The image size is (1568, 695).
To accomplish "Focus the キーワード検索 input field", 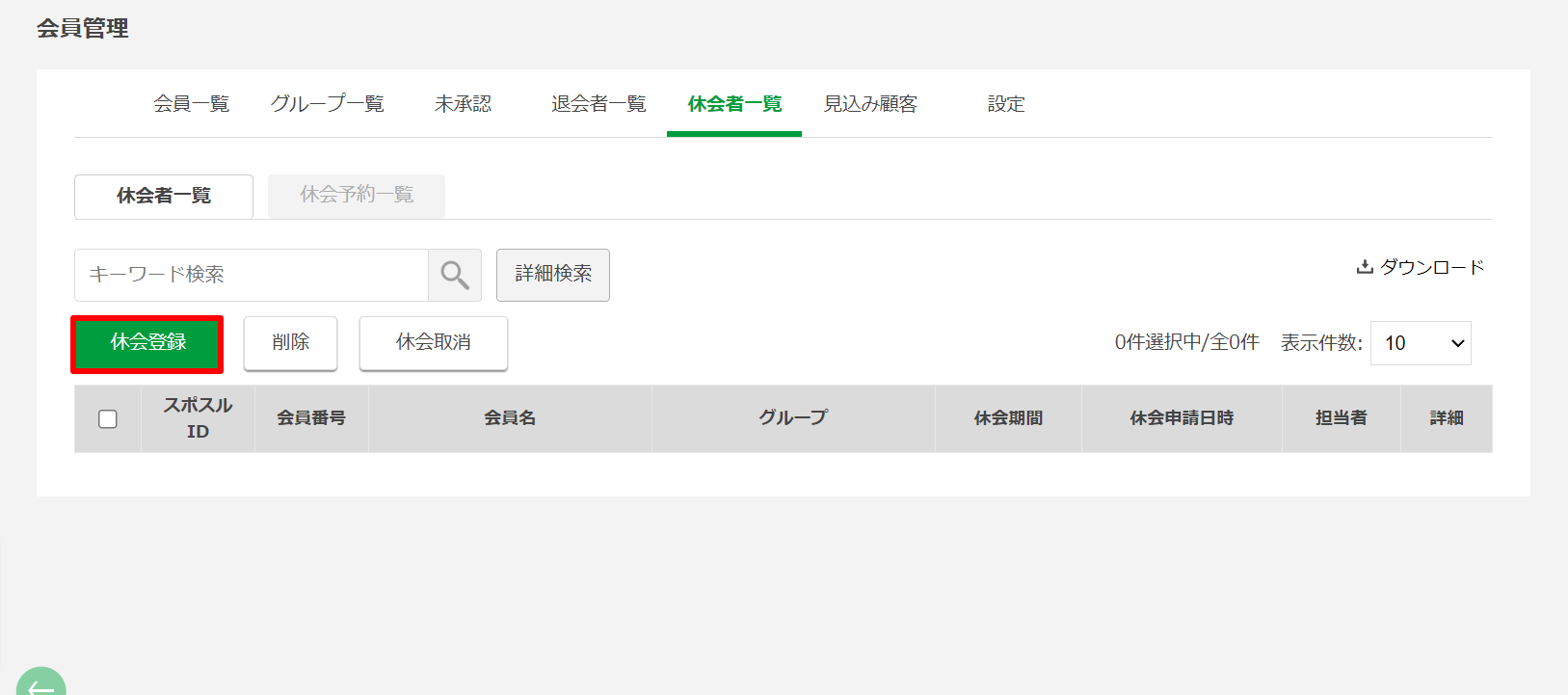I will point(252,275).
